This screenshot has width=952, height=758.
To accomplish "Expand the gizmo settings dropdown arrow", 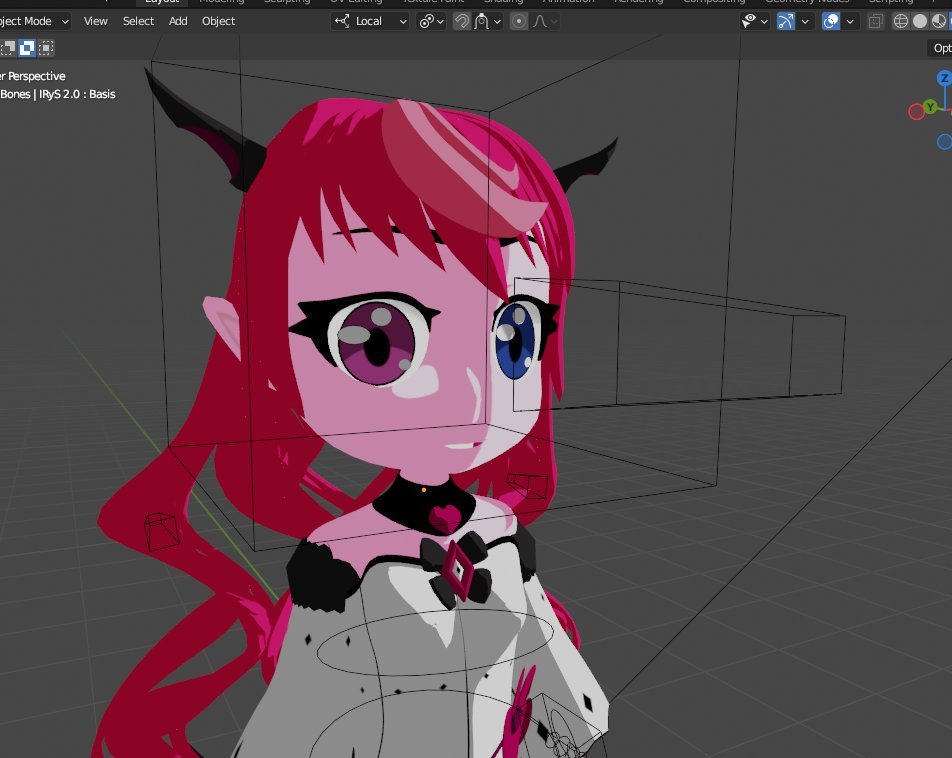I will [x=805, y=22].
